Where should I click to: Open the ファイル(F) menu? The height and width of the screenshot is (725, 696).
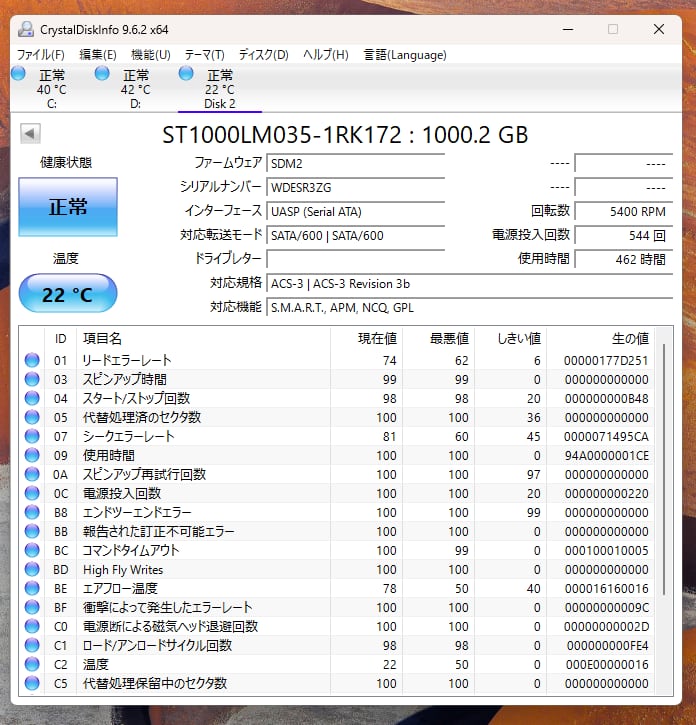tap(41, 54)
